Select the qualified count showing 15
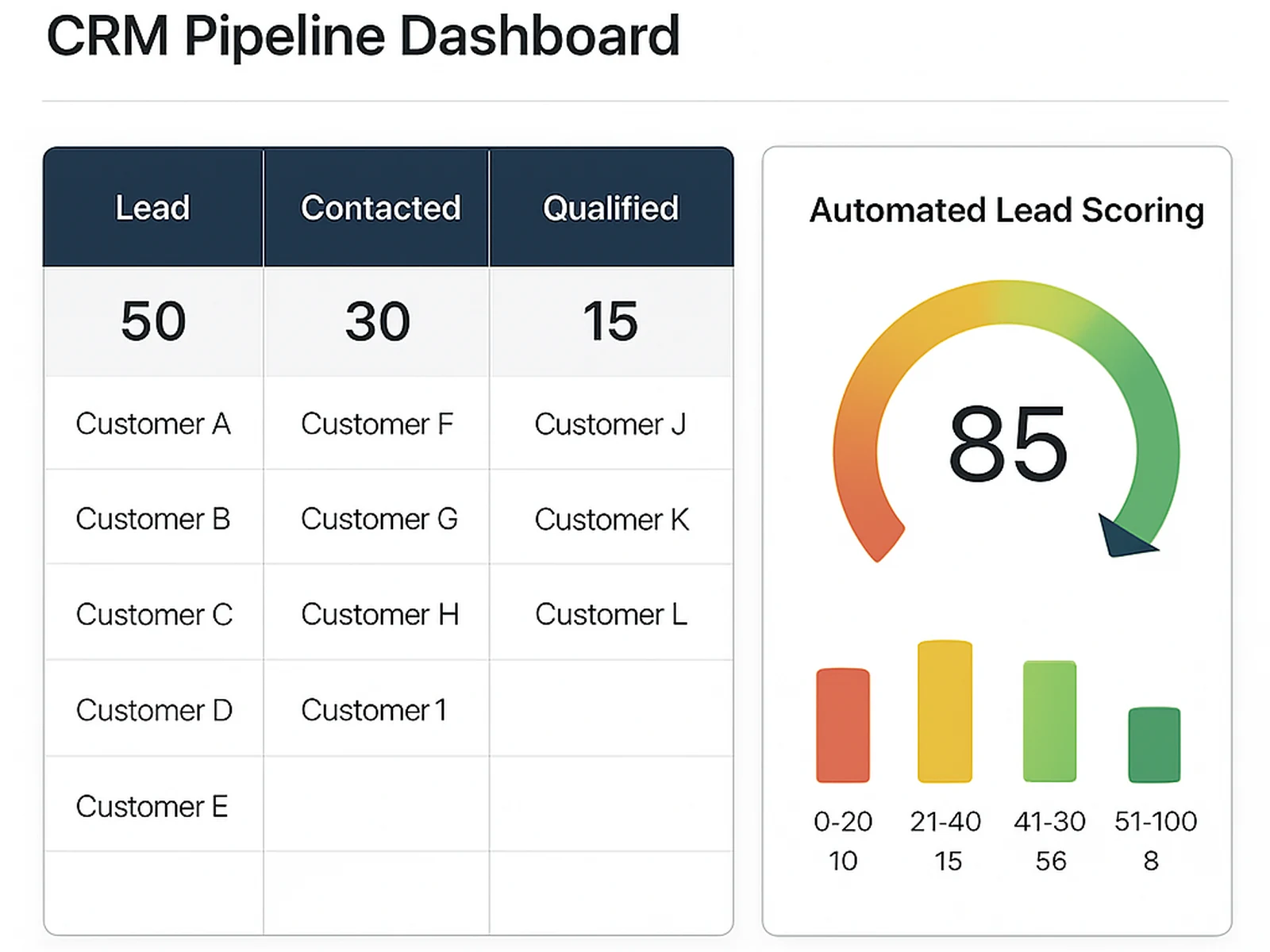 click(x=610, y=321)
